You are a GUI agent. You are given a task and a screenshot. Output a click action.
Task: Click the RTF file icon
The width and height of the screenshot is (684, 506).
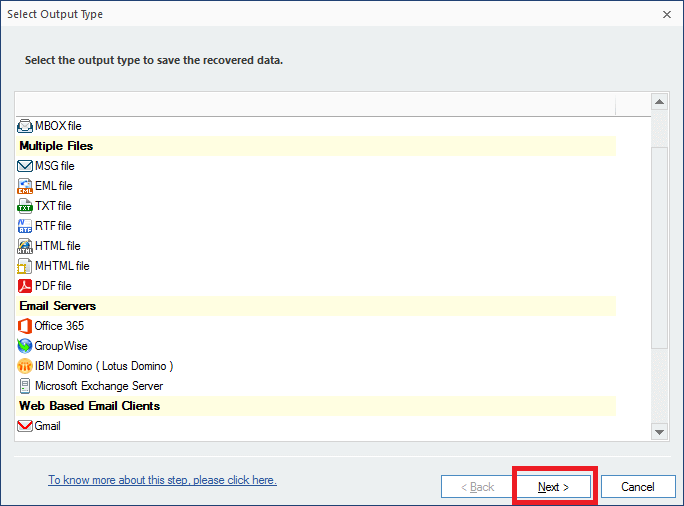point(24,226)
